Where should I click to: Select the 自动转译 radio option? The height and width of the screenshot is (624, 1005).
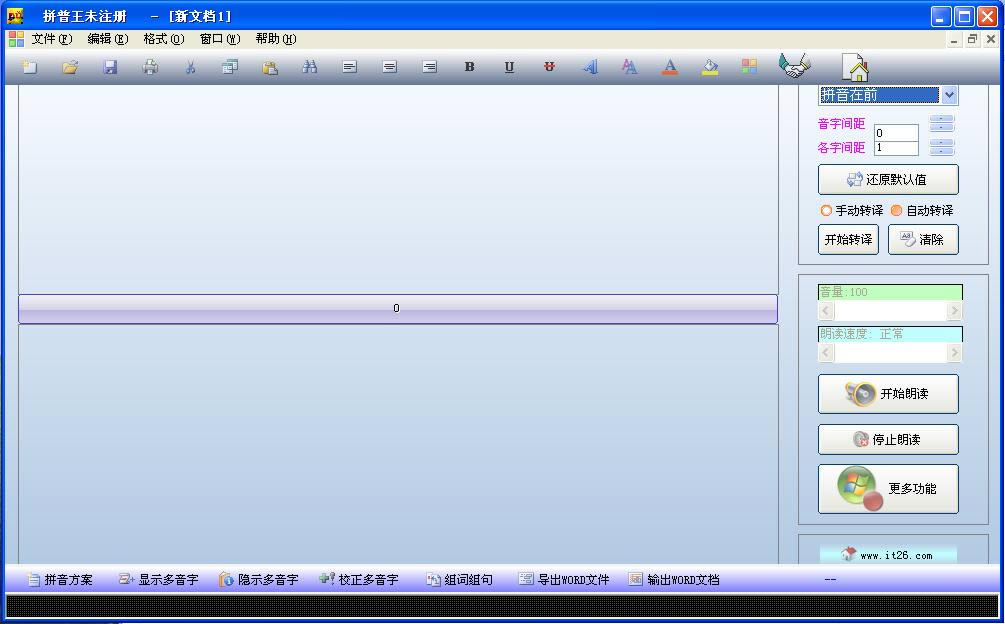896,211
